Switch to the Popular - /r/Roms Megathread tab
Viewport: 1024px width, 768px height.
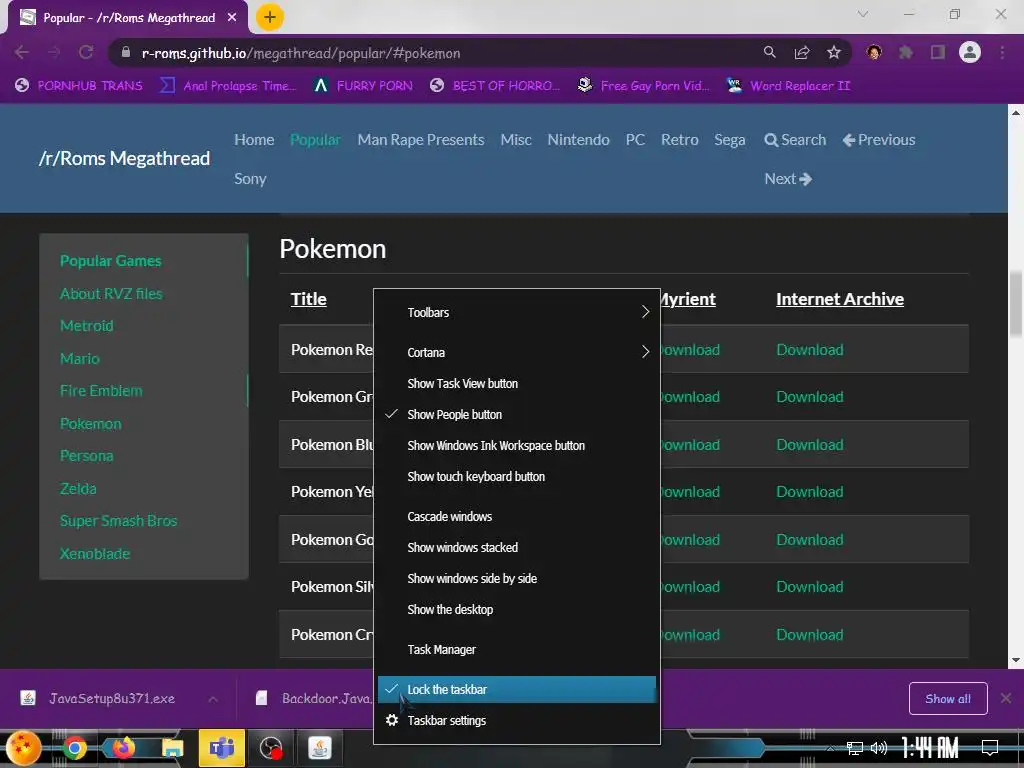[x=128, y=18]
